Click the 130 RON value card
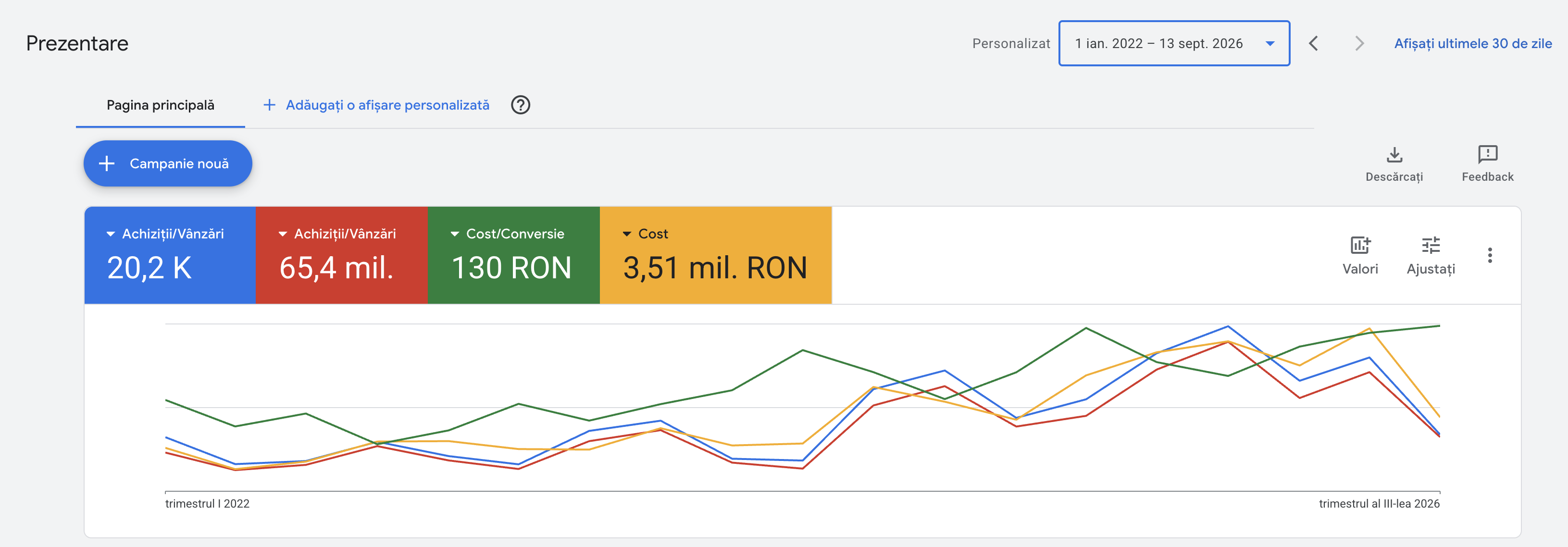1568x547 pixels. point(514,255)
